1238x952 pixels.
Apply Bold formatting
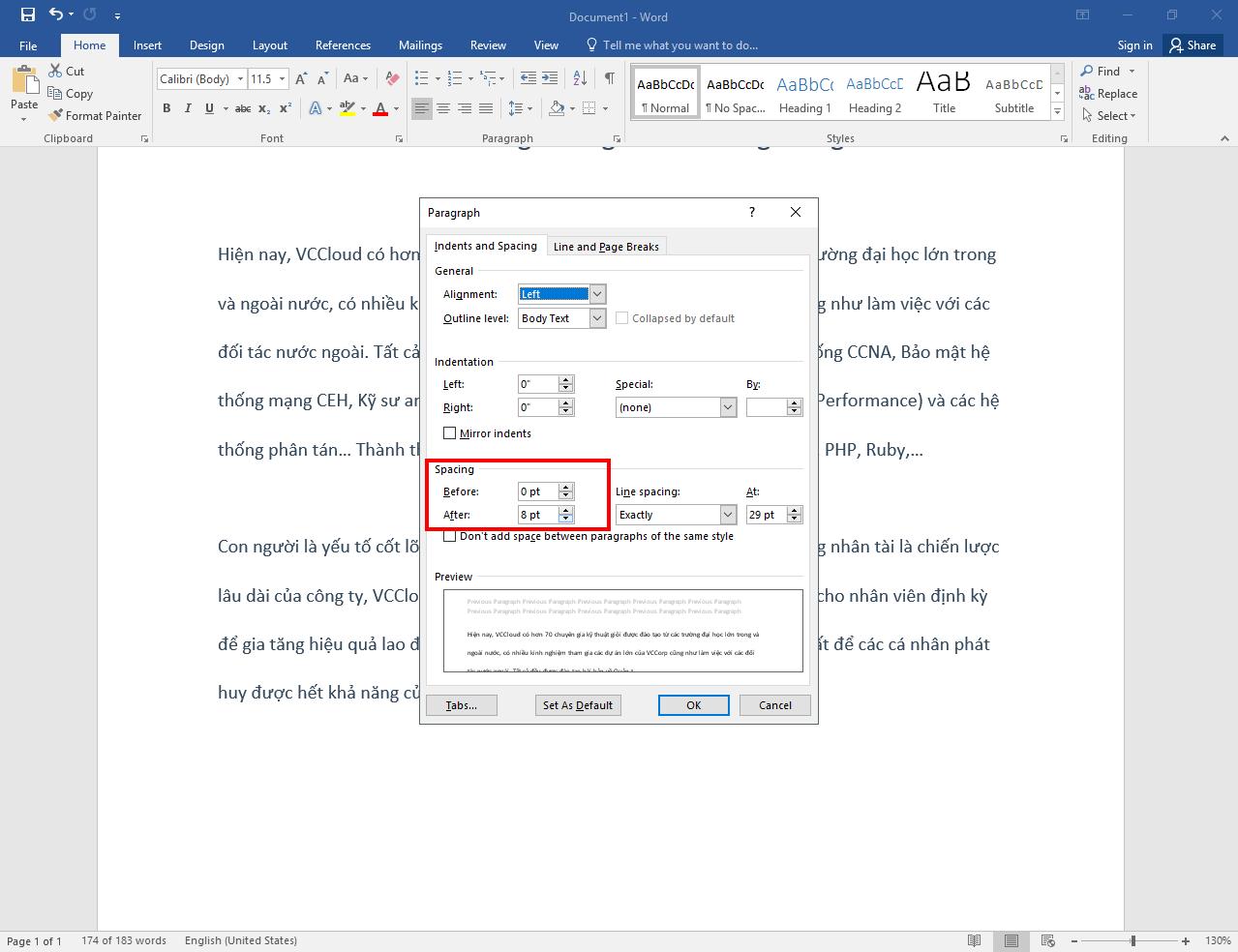(x=166, y=108)
